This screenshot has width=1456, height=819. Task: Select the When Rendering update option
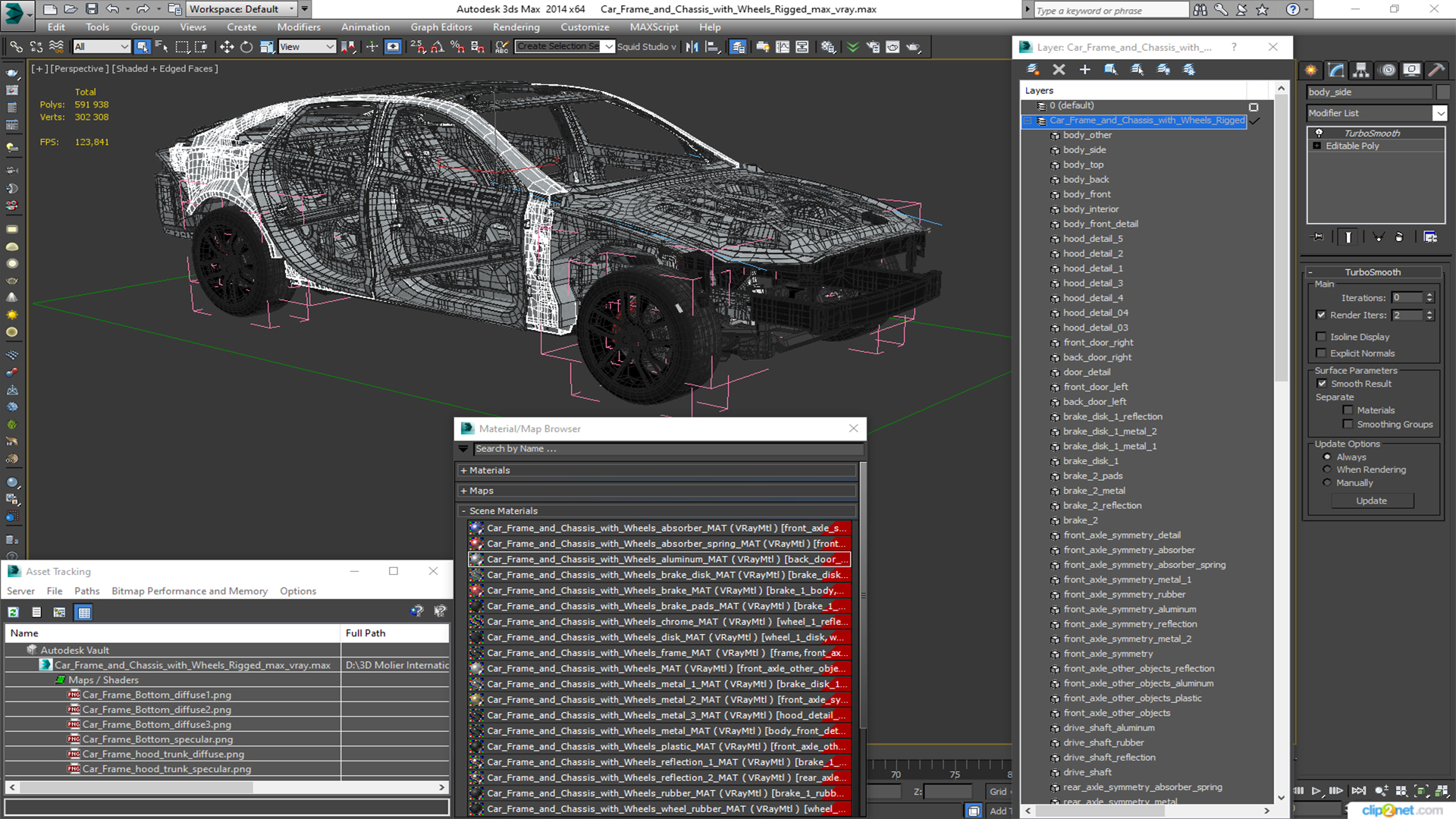(x=1327, y=469)
